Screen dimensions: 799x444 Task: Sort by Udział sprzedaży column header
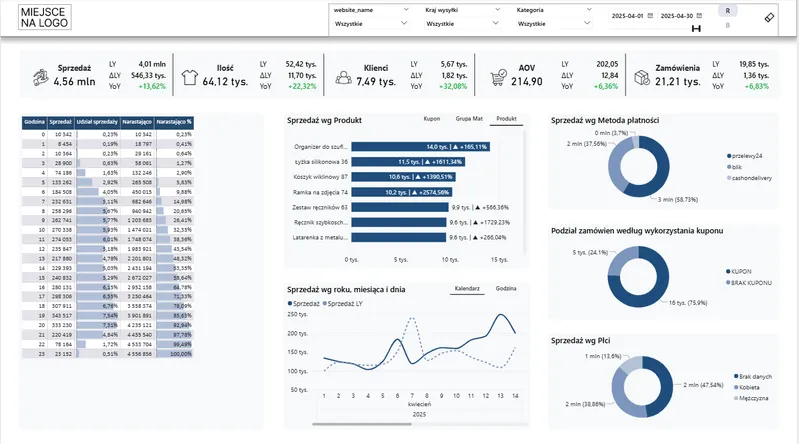pyautogui.click(x=97, y=122)
